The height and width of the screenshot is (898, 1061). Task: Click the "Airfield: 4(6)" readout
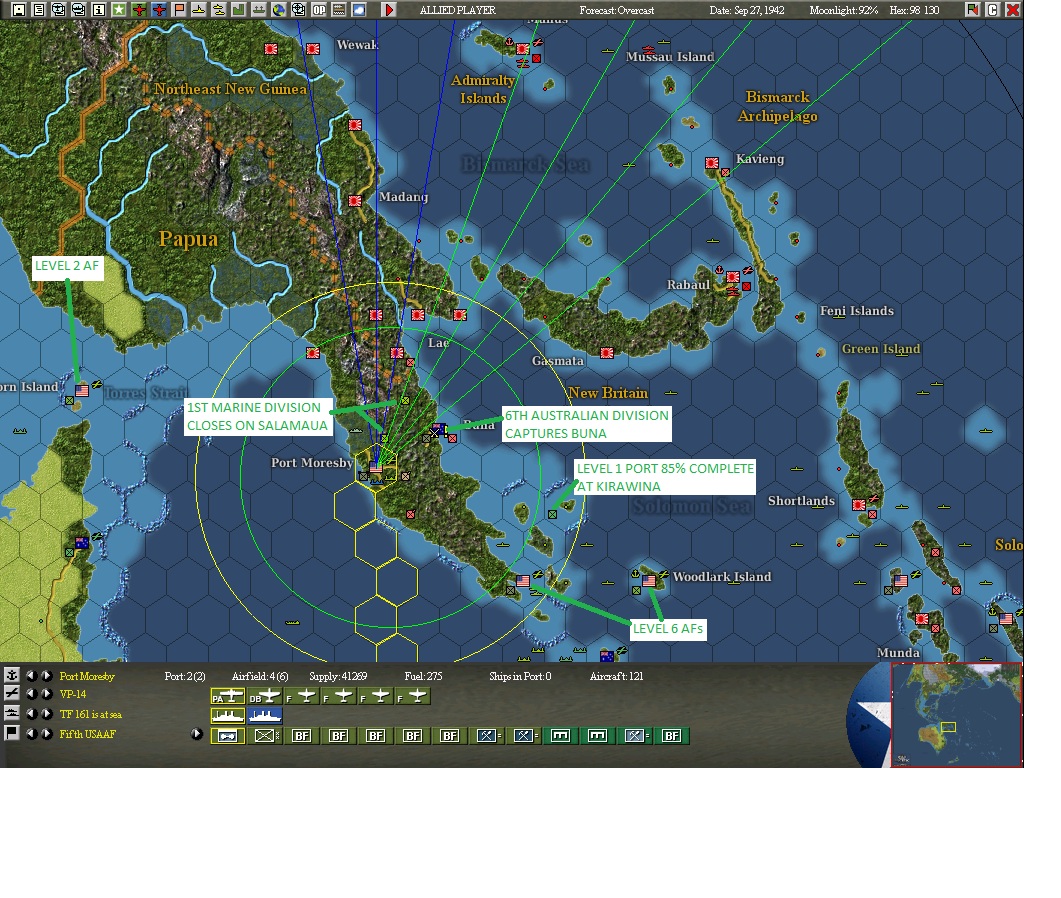point(260,676)
